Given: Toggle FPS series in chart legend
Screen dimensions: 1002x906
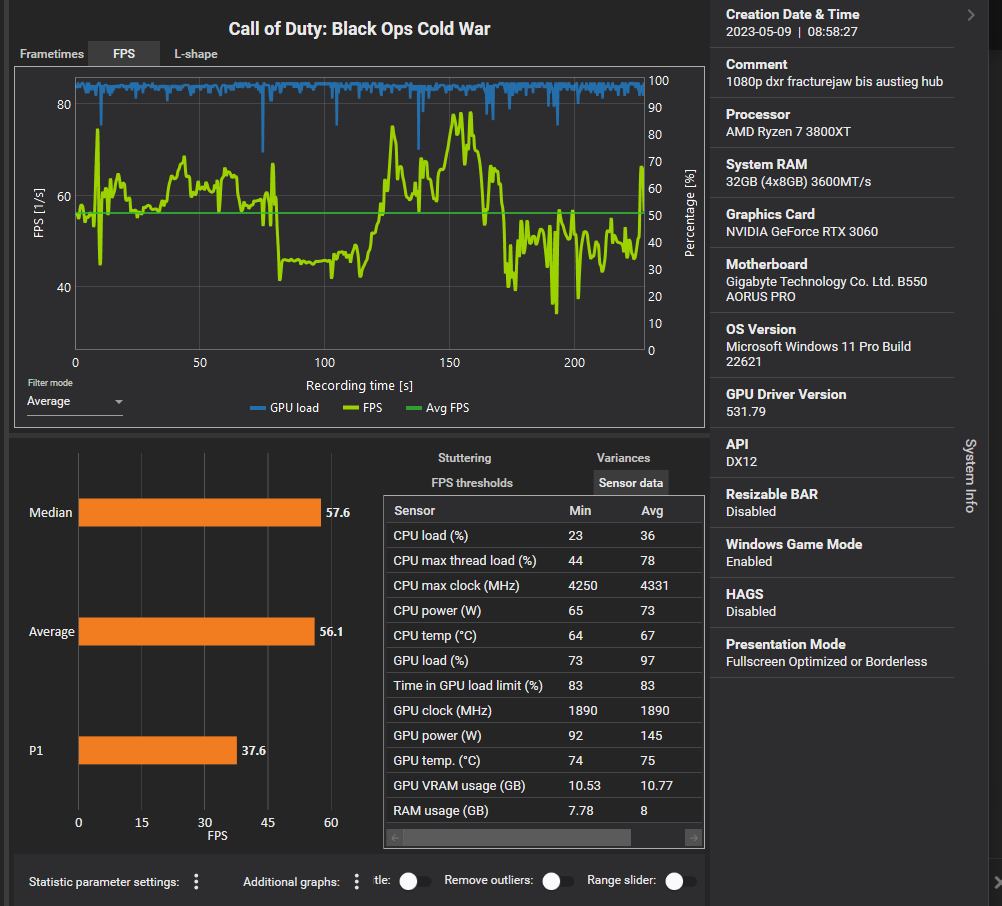Looking at the screenshot, I should point(362,408).
